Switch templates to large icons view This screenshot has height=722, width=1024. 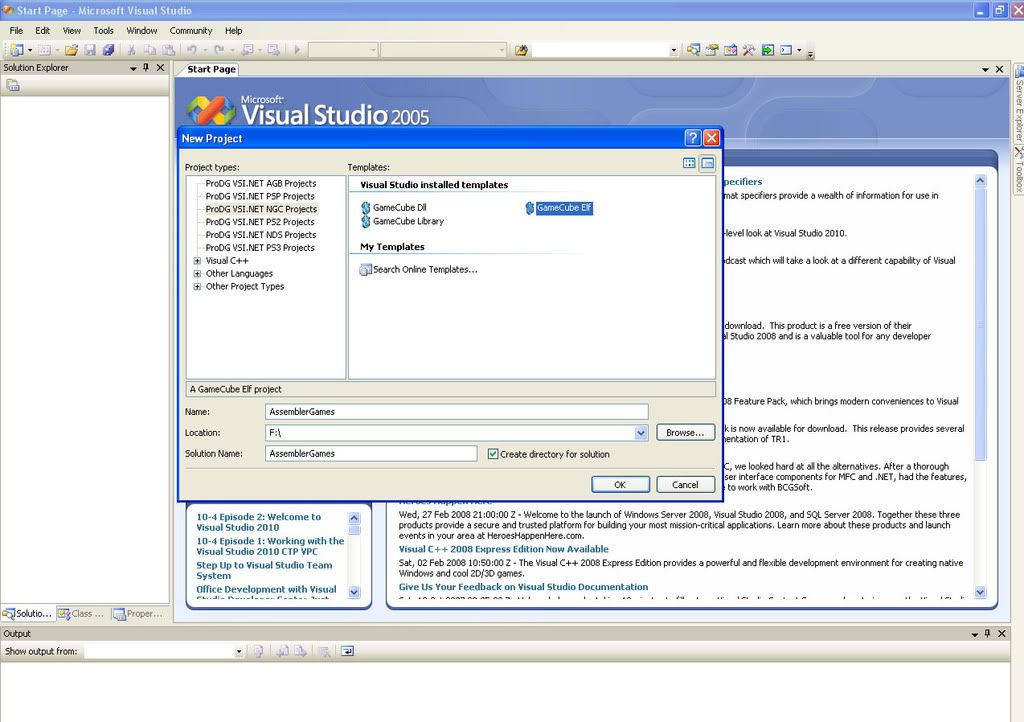[689, 163]
